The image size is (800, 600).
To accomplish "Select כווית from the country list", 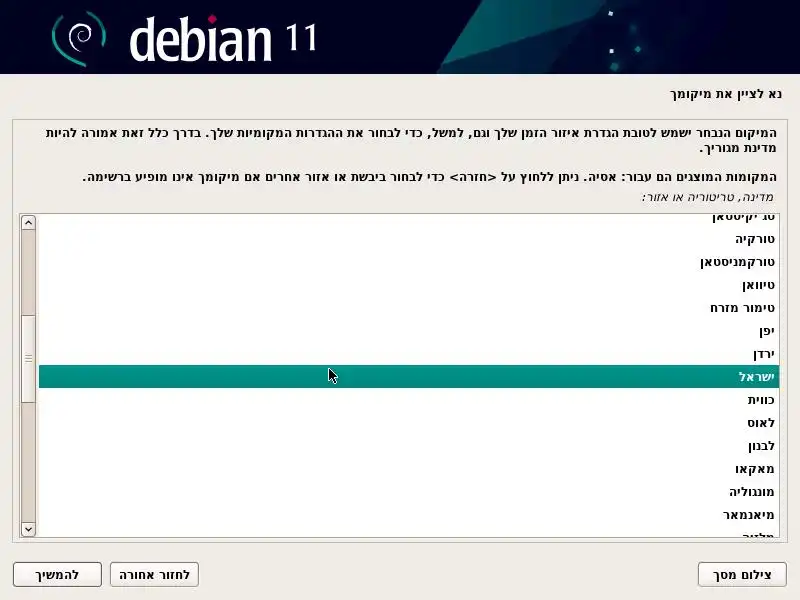I will [x=409, y=399].
